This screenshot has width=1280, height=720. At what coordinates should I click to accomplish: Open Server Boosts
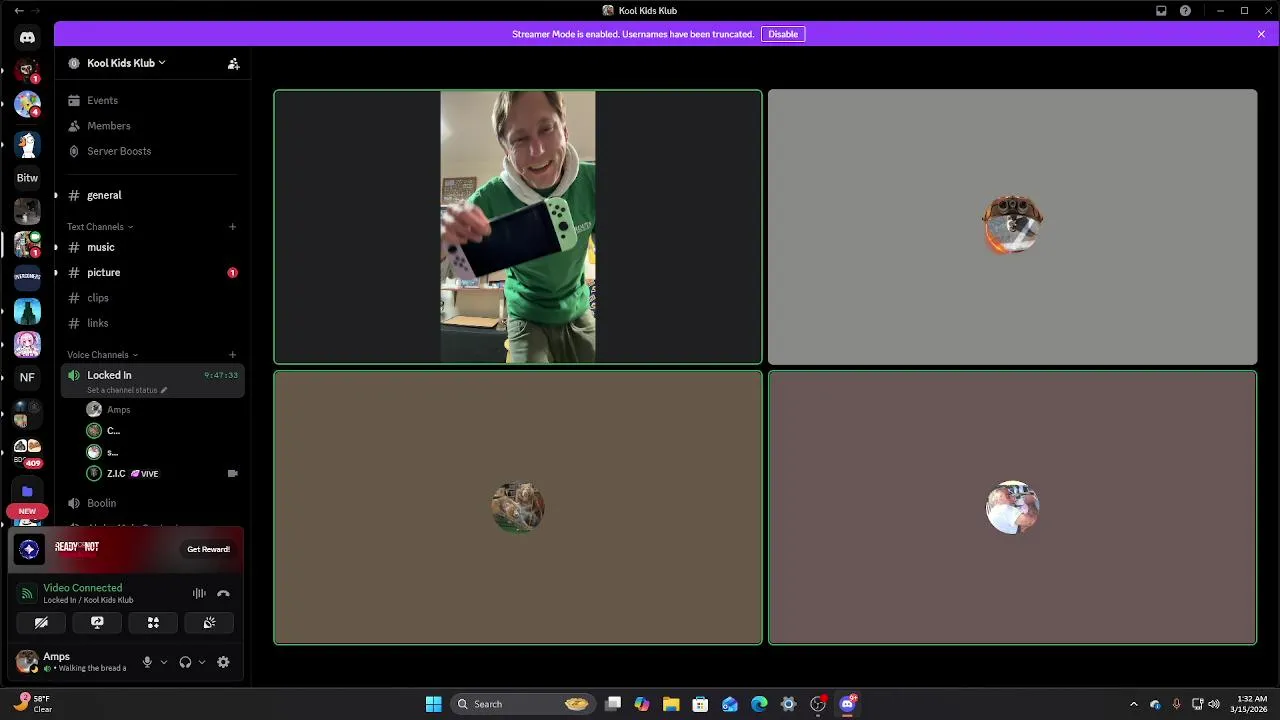point(152,151)
